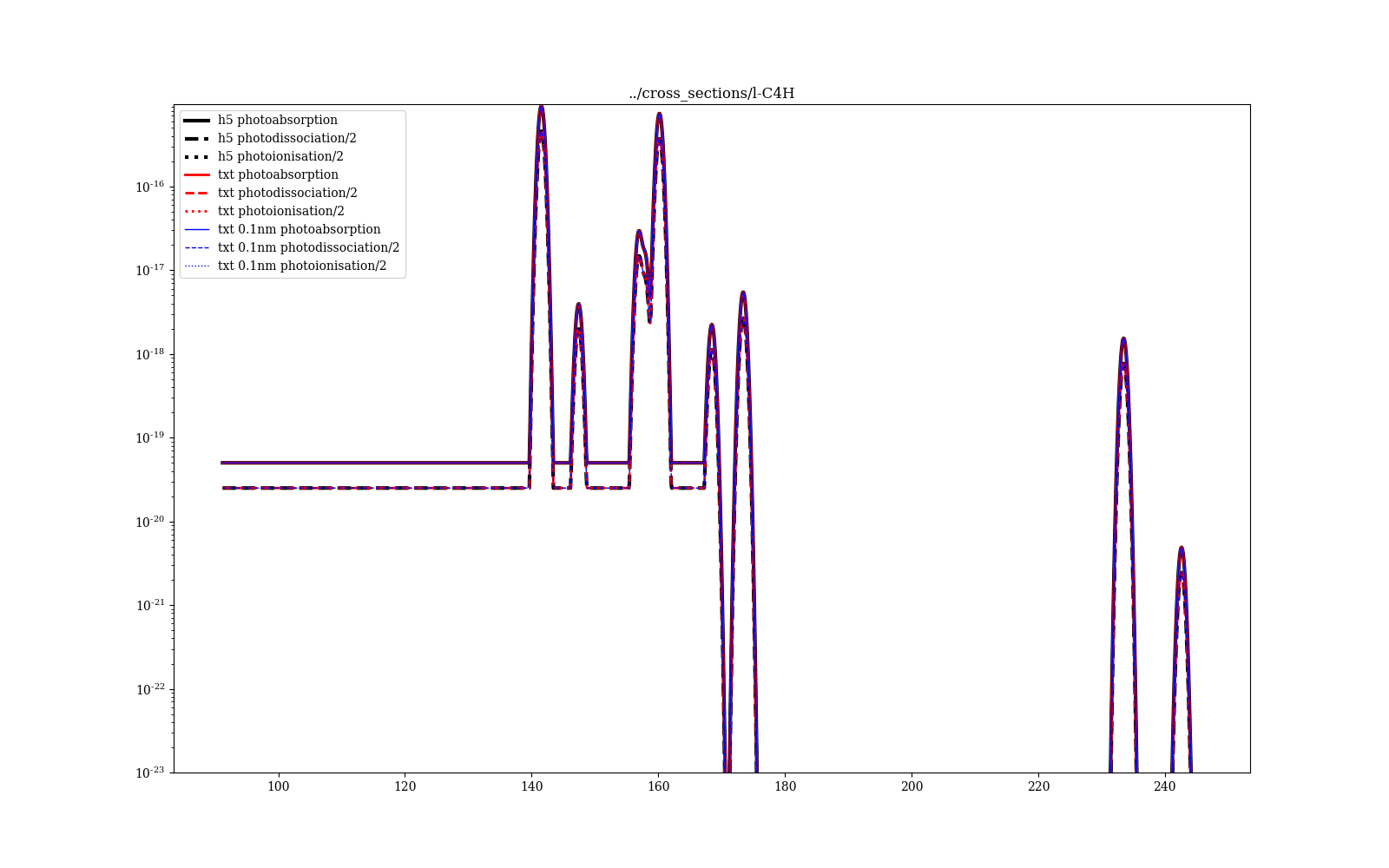The image size is (1389, 868).
Task: Click the red solid line sample for txt photoabsorption
Action: coord(197,174)
